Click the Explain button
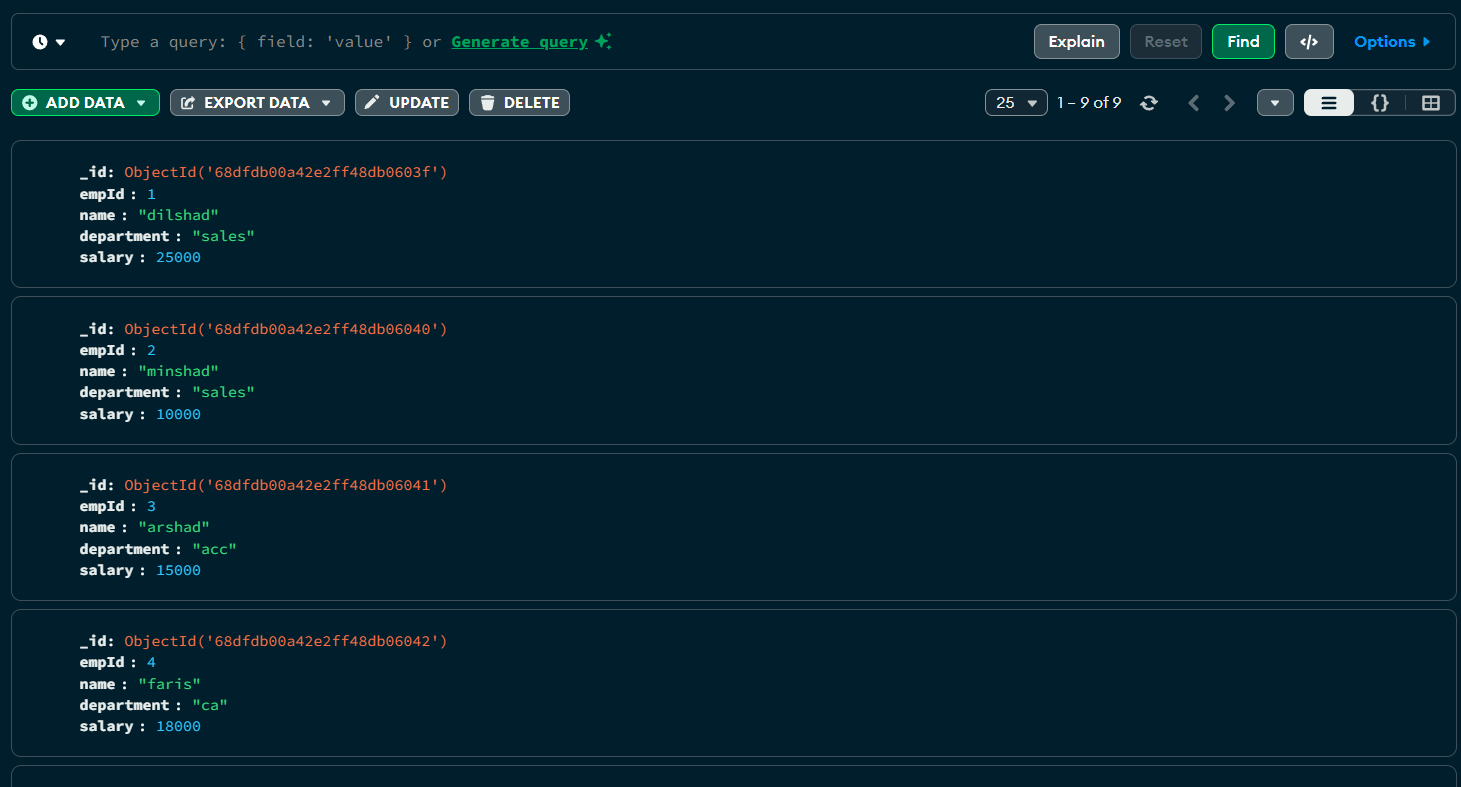Screen dimensions: 1461x787 1076,41
